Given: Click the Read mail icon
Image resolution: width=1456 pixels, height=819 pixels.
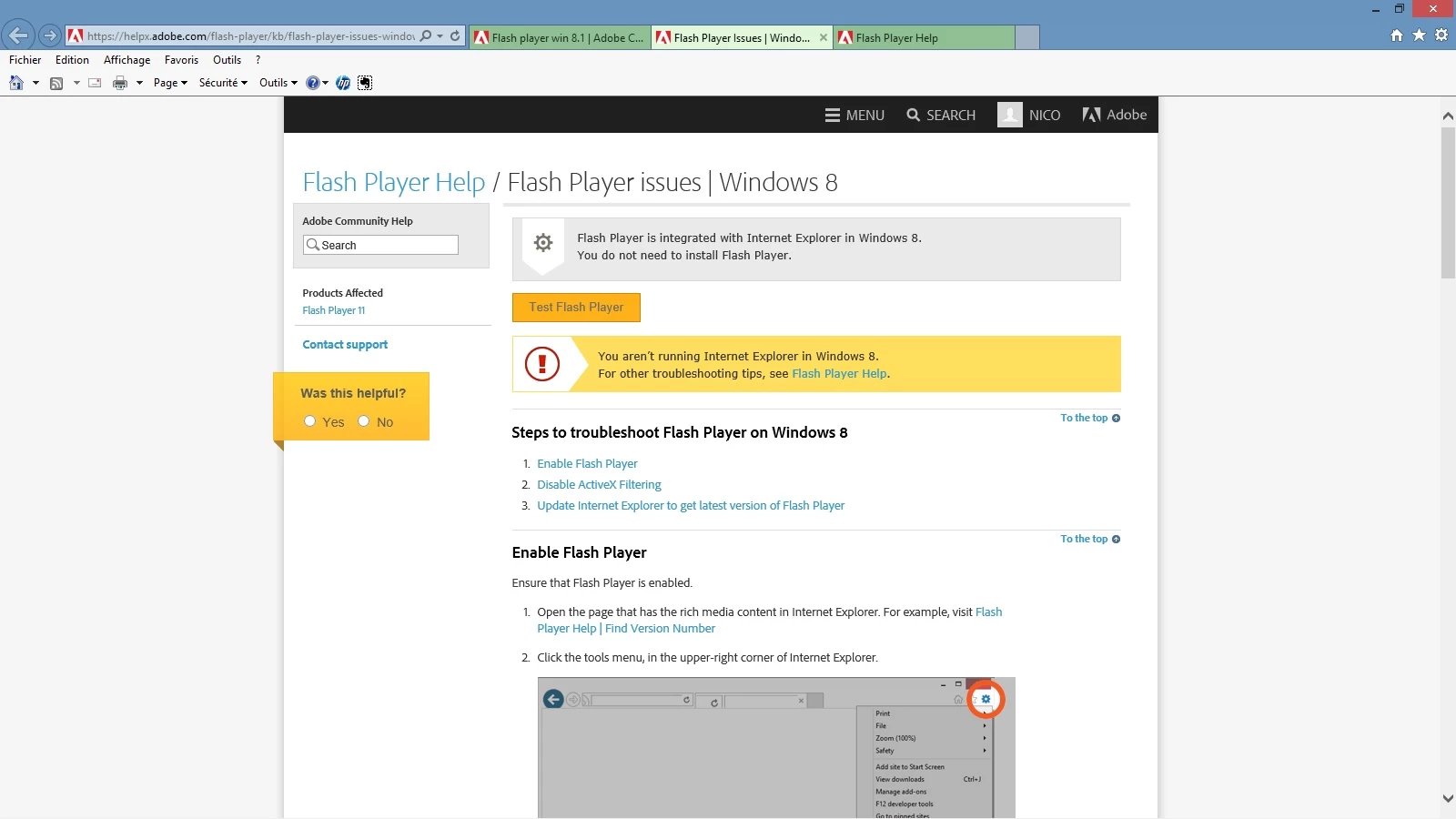Looking at the screenshot, I should (x=95, y=83).
